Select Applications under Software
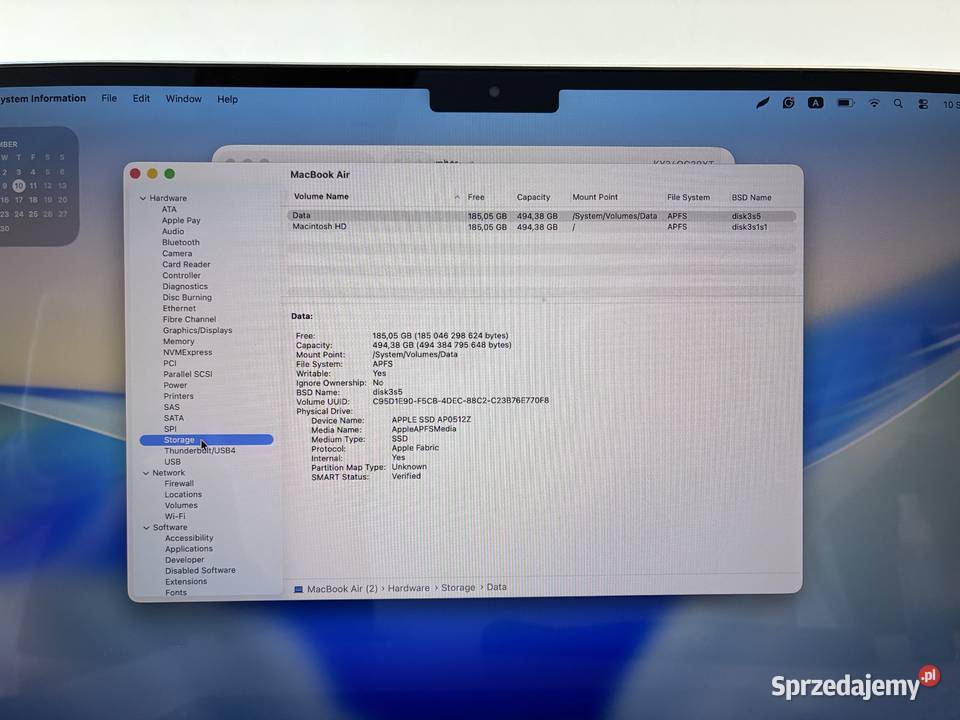 coord(189,549)
